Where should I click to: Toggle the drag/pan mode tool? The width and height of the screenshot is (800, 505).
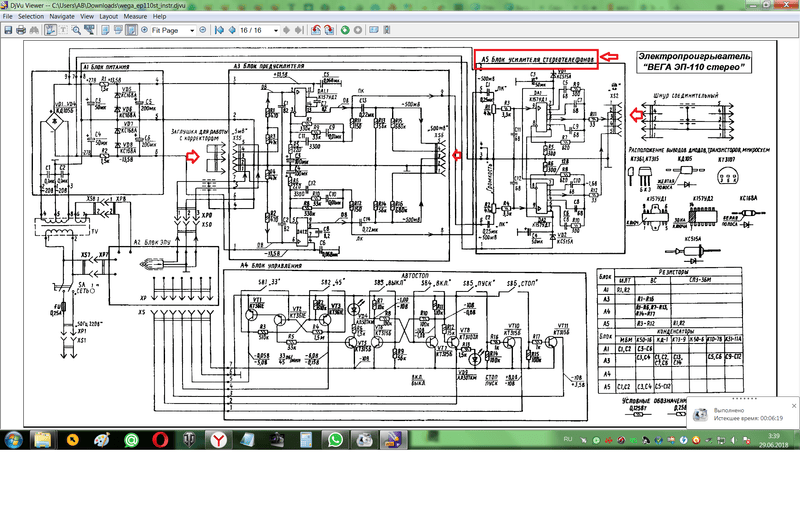pos(50,30)
